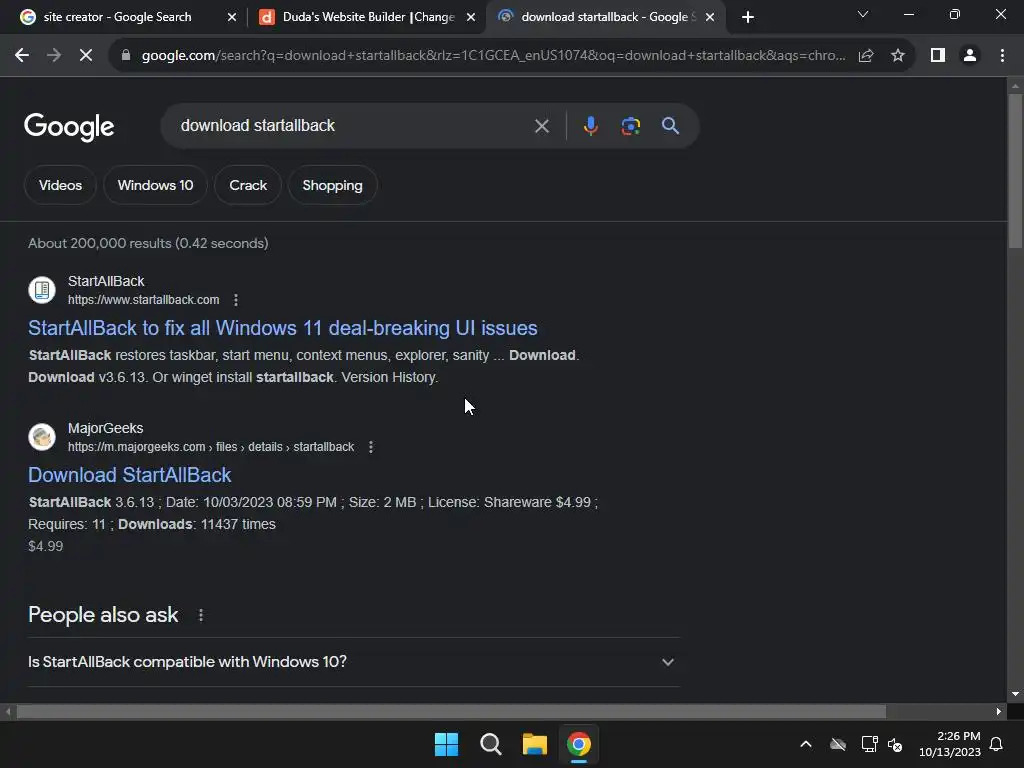Click the startallback.com URL text
The height and width of the screenshot is (768, 1024).
point(144,300)
